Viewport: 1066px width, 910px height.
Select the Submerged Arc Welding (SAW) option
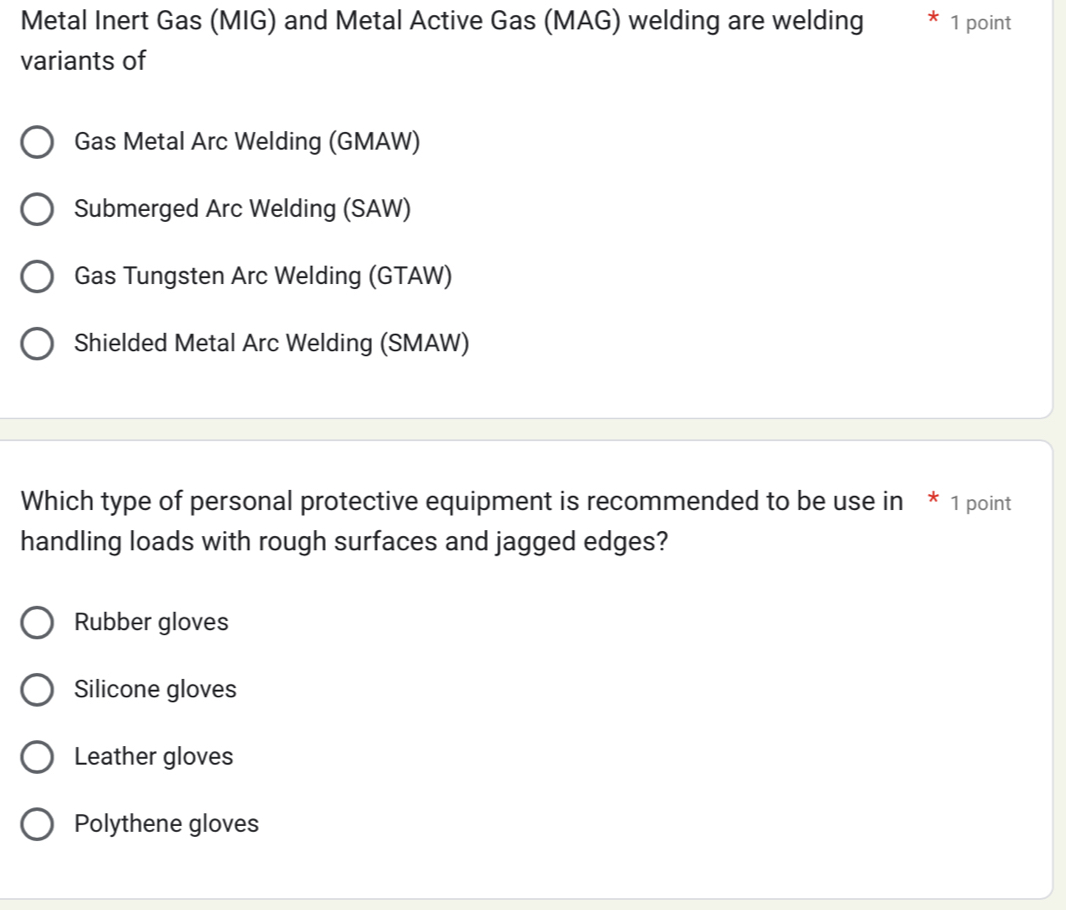[x=37, y=209]
